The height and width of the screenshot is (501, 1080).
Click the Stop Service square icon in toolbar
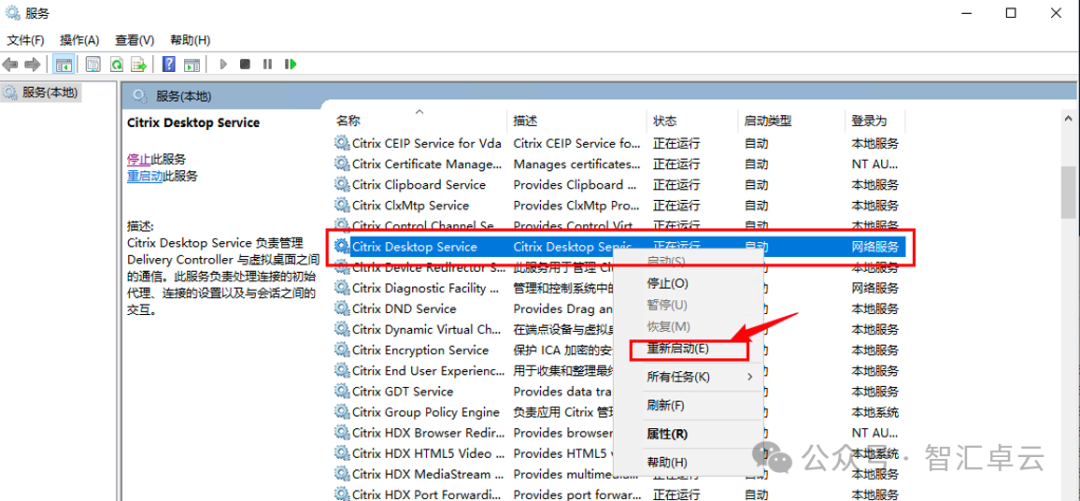click(245, 64)
